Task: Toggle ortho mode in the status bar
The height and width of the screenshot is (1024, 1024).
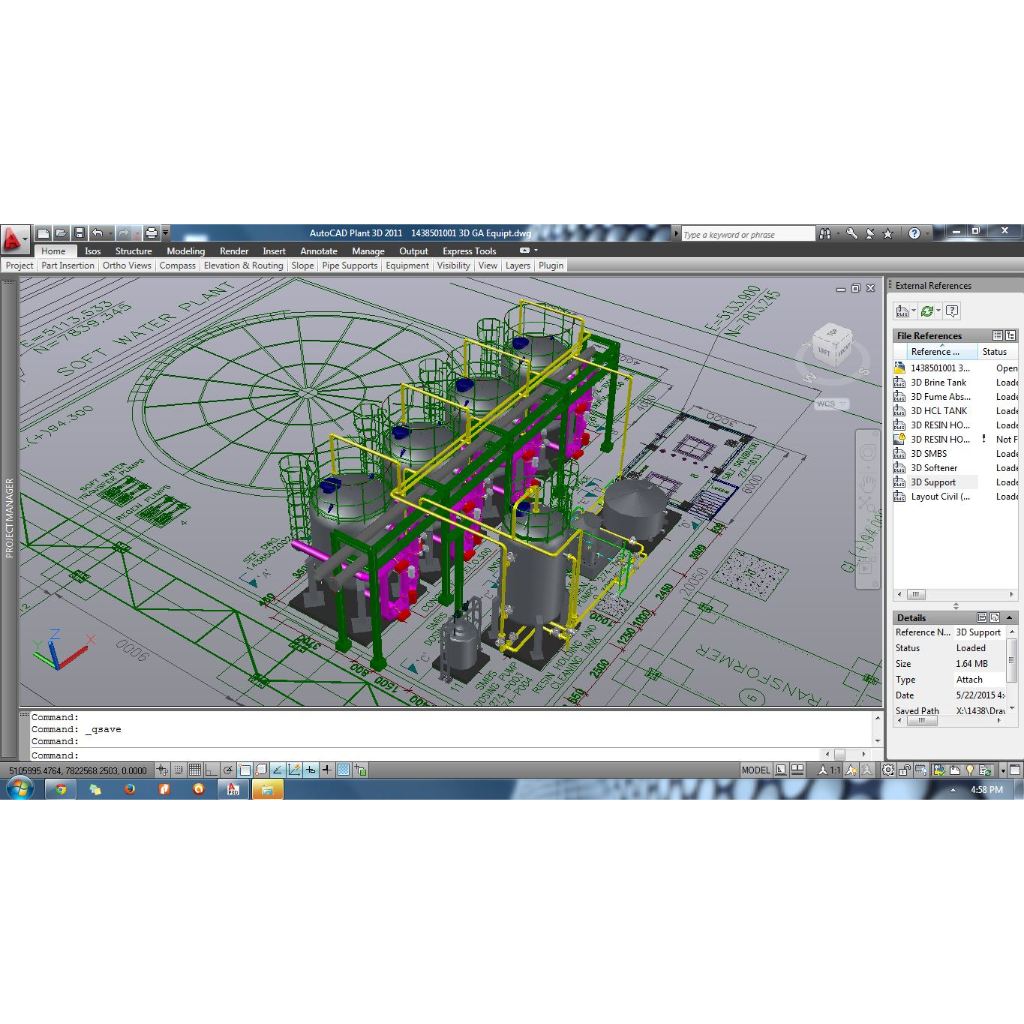Action: [210, 770]
